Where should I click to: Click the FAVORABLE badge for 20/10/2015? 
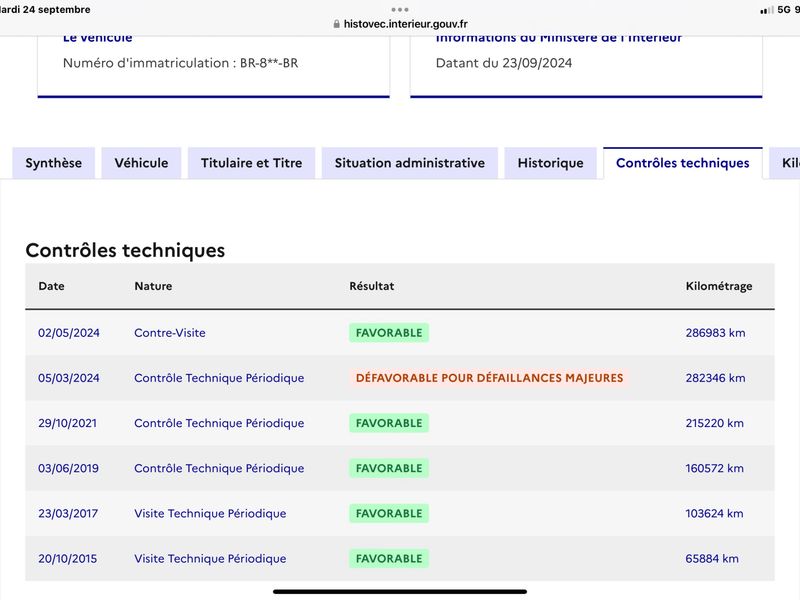(x=389, y=559)
